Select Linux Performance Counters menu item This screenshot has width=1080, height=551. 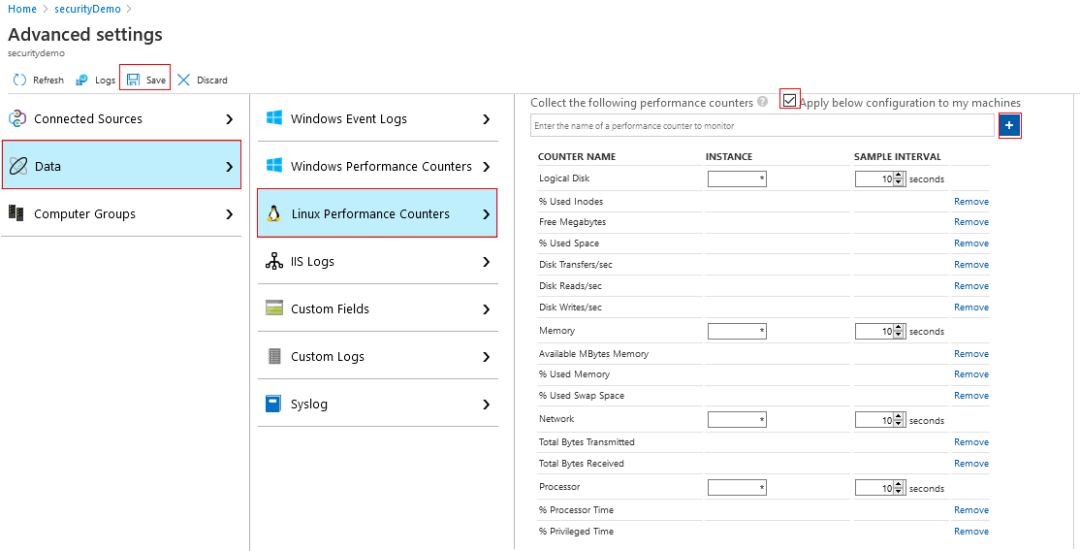377,214
